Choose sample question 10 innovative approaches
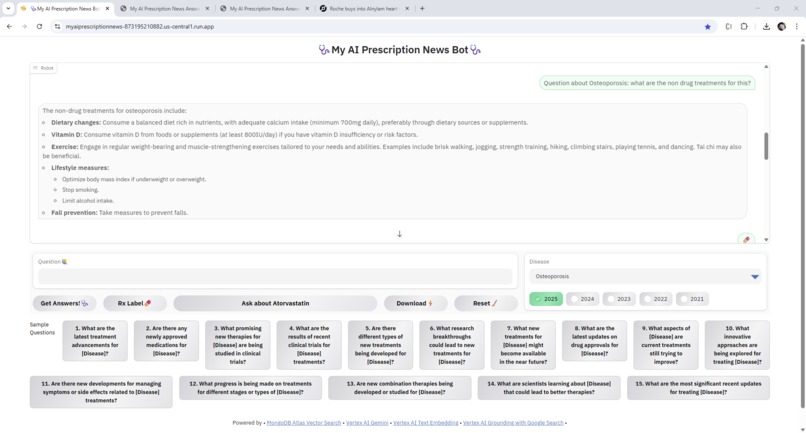The image size is (806, 433). coord(737,345)
